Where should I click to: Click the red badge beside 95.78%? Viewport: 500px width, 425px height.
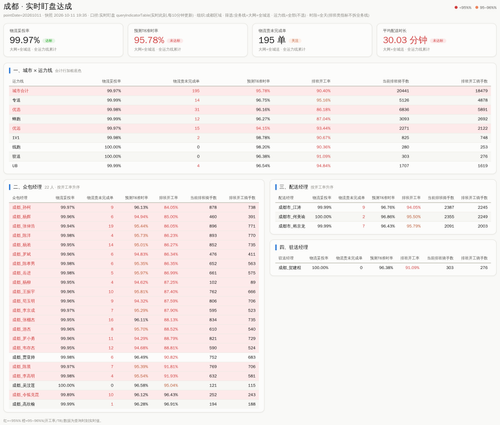[x=175, y=41]
